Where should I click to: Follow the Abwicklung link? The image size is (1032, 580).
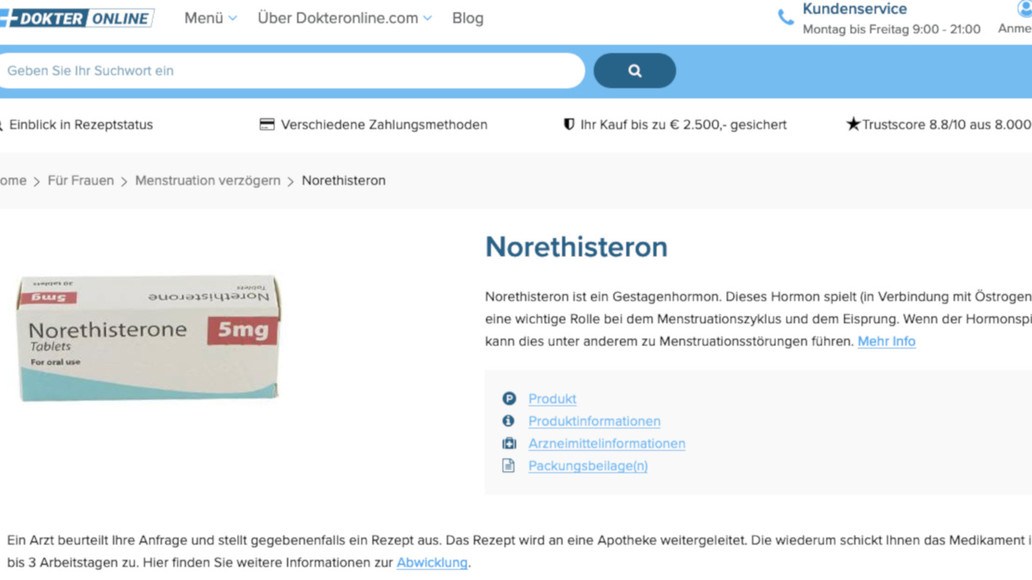(431, 563)
